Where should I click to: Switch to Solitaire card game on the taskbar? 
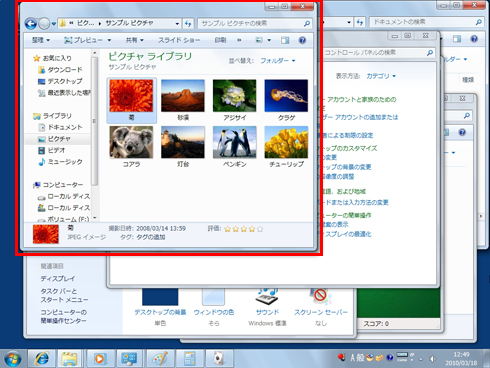219,359
